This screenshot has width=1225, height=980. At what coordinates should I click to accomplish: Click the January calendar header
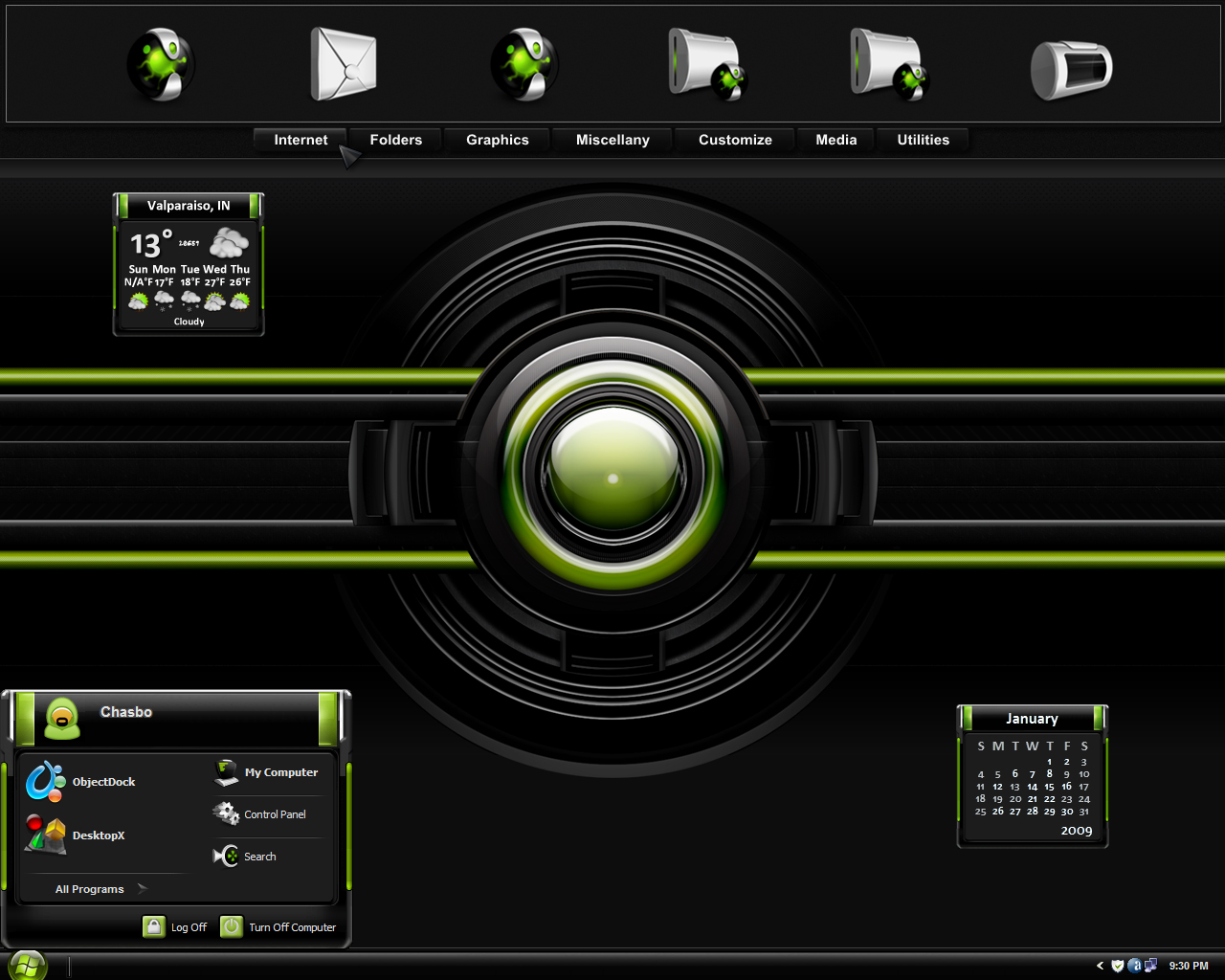point(1032,719)
